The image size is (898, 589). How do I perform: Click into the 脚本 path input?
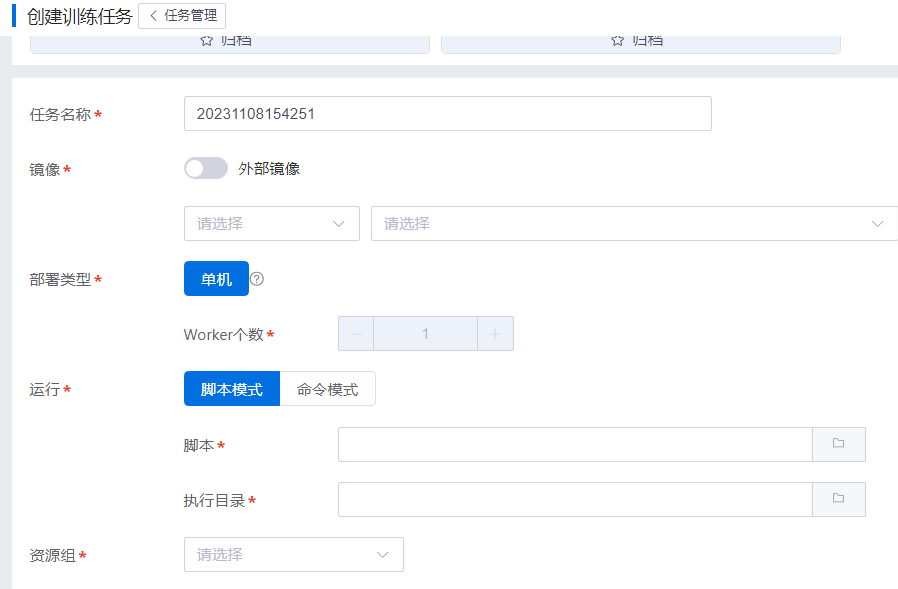[575, 444]
